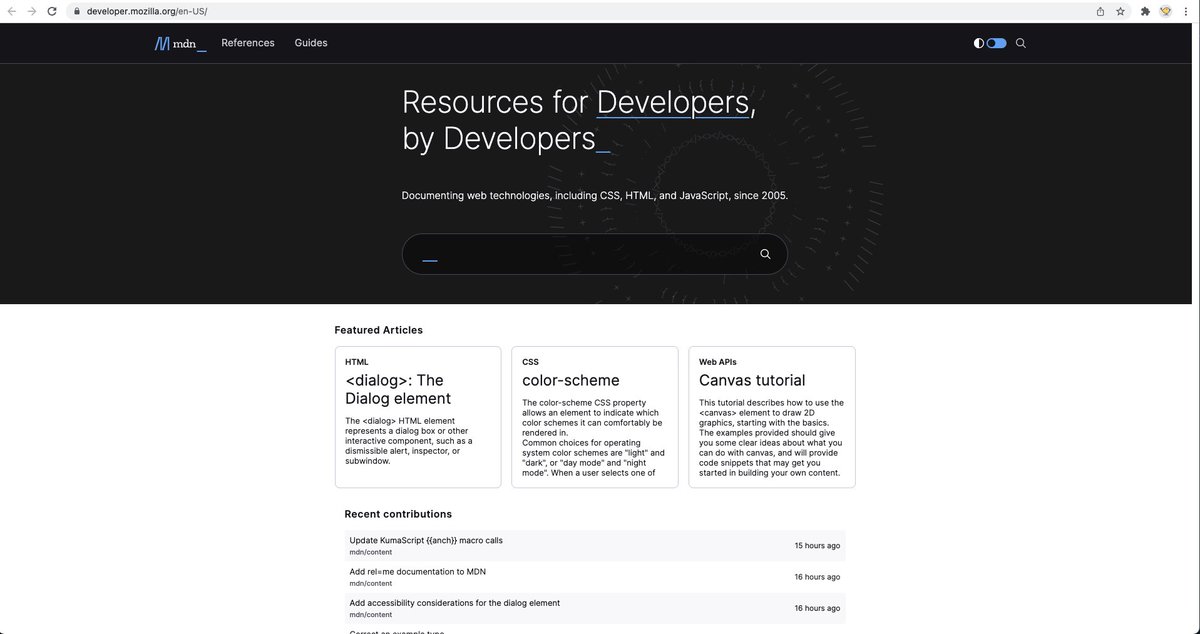Click the '15 hours ago' timestamp
The height and width of the screenshot is (634, 1200).
click(817, 546)
